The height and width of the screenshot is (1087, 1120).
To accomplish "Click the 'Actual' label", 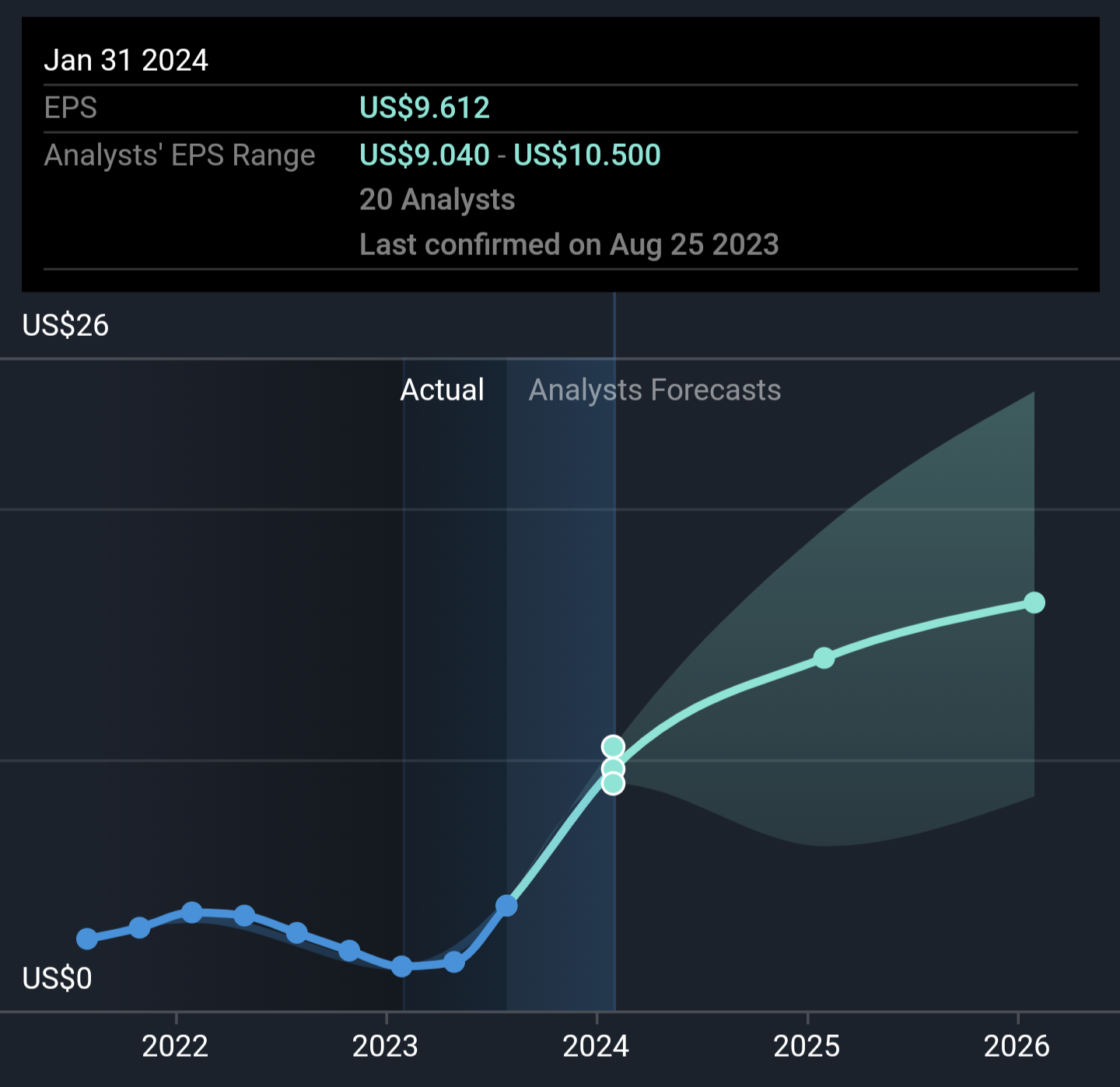I will tap(442, 390).
